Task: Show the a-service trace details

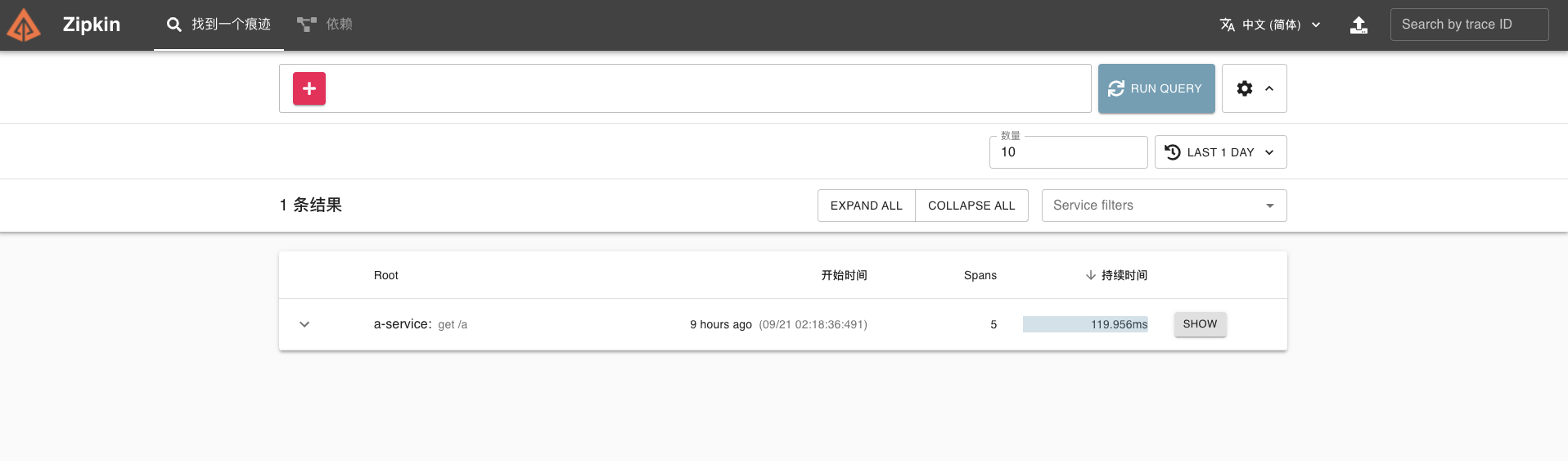Action: (x=1200, y=324)
